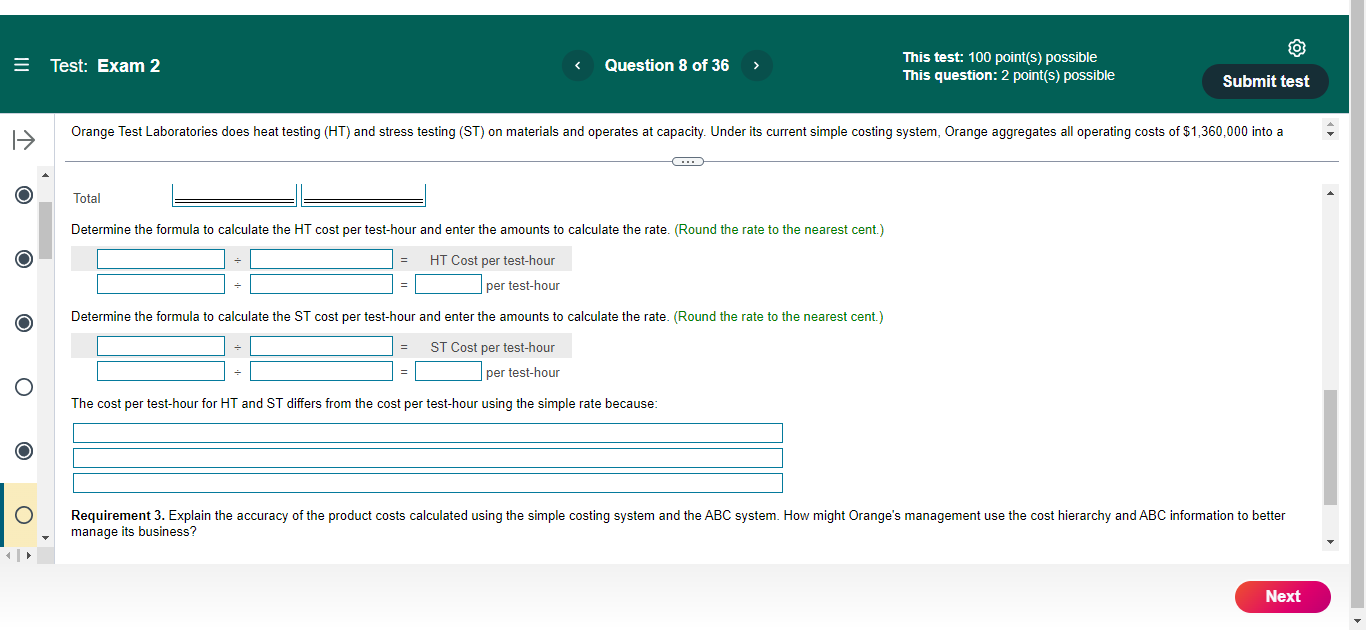Open the hamburger navigation menu
The image size is (1366, 630).
point(21,64)
